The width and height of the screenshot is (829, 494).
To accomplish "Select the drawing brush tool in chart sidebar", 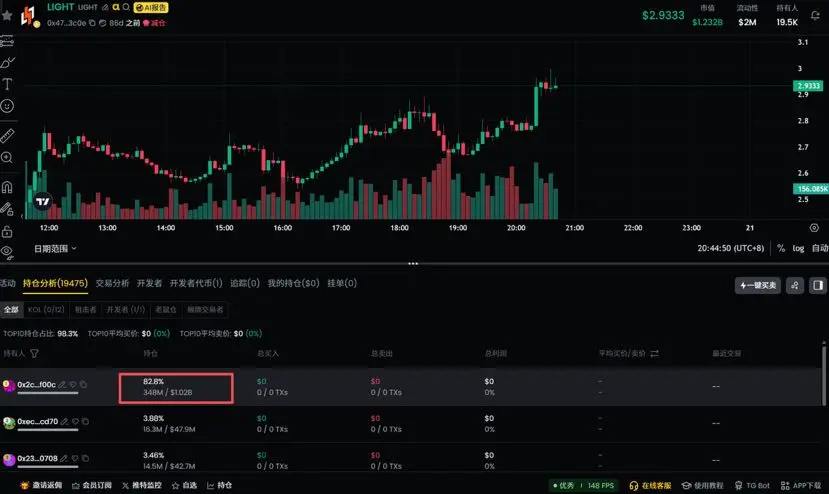I will click(7, 63).
